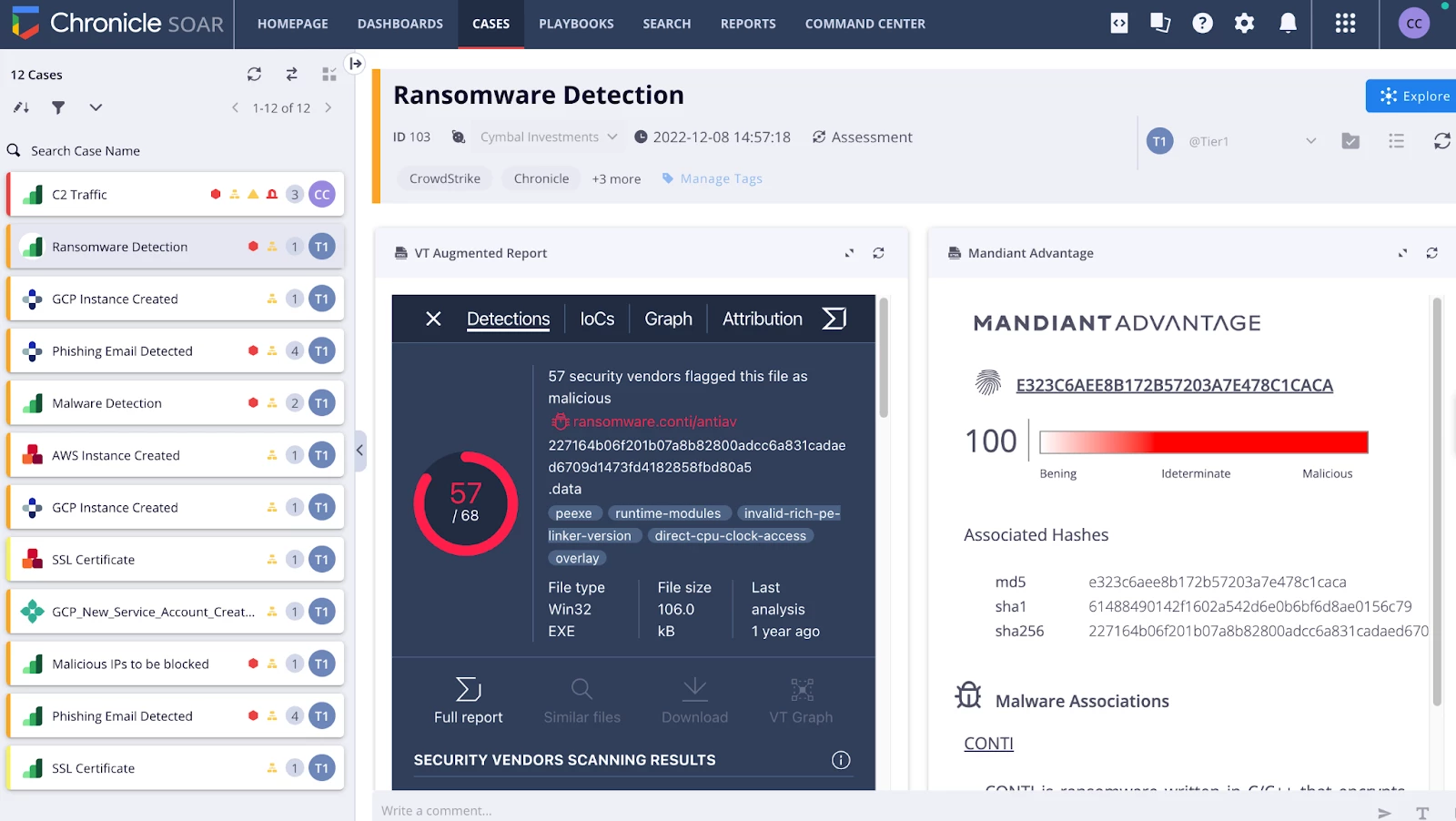Click the Mandiant widget vertical scrollbar

[1437, 501]
